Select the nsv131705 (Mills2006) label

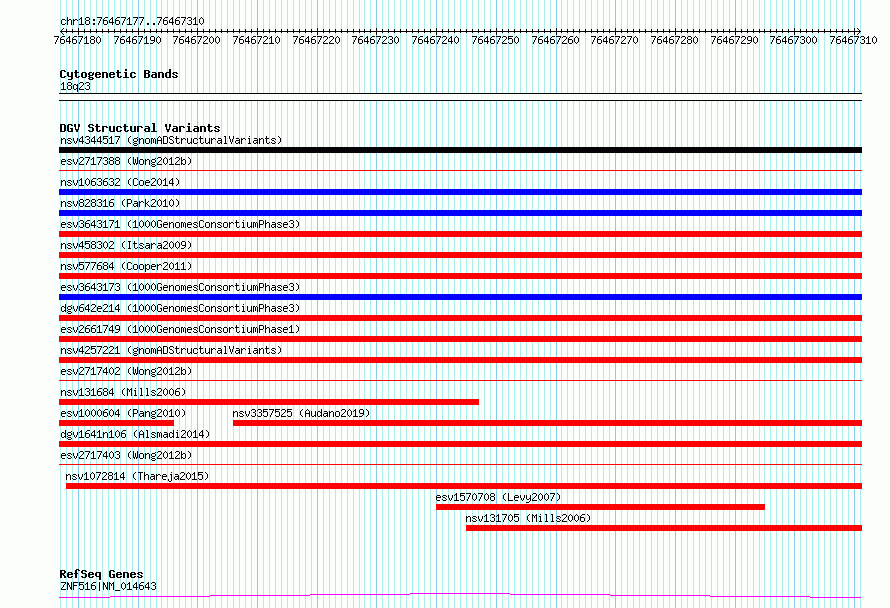click(x=528, y=518)
